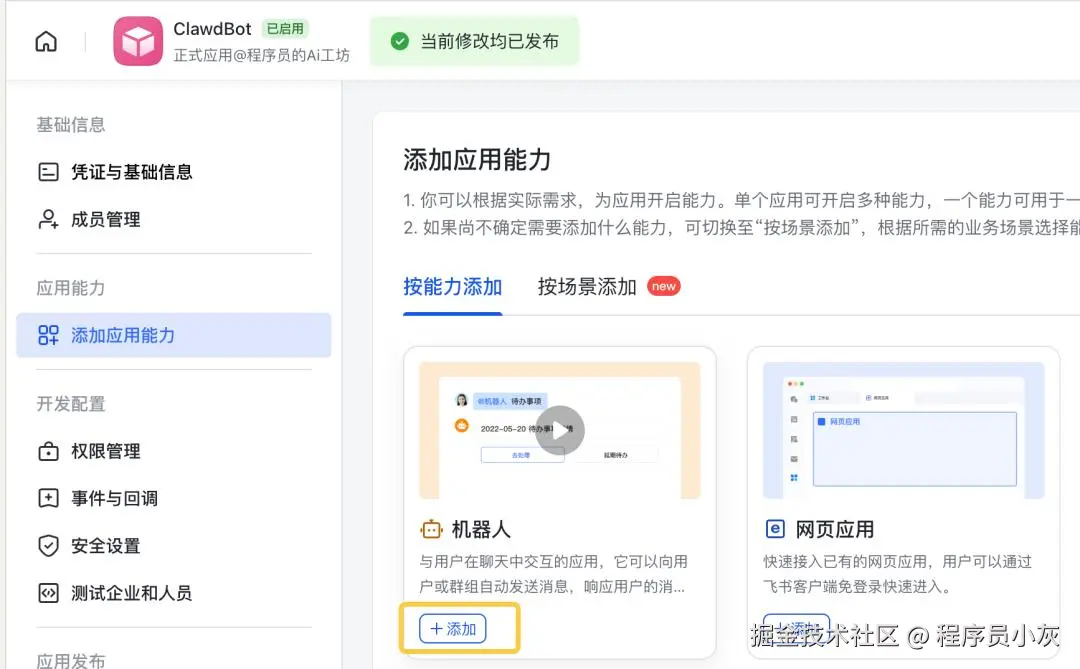Image resolution: width=1080 pixels, height=669 pixels.
Task: Click the 测试企业和人员 code icon
Action: click(48, 593)
